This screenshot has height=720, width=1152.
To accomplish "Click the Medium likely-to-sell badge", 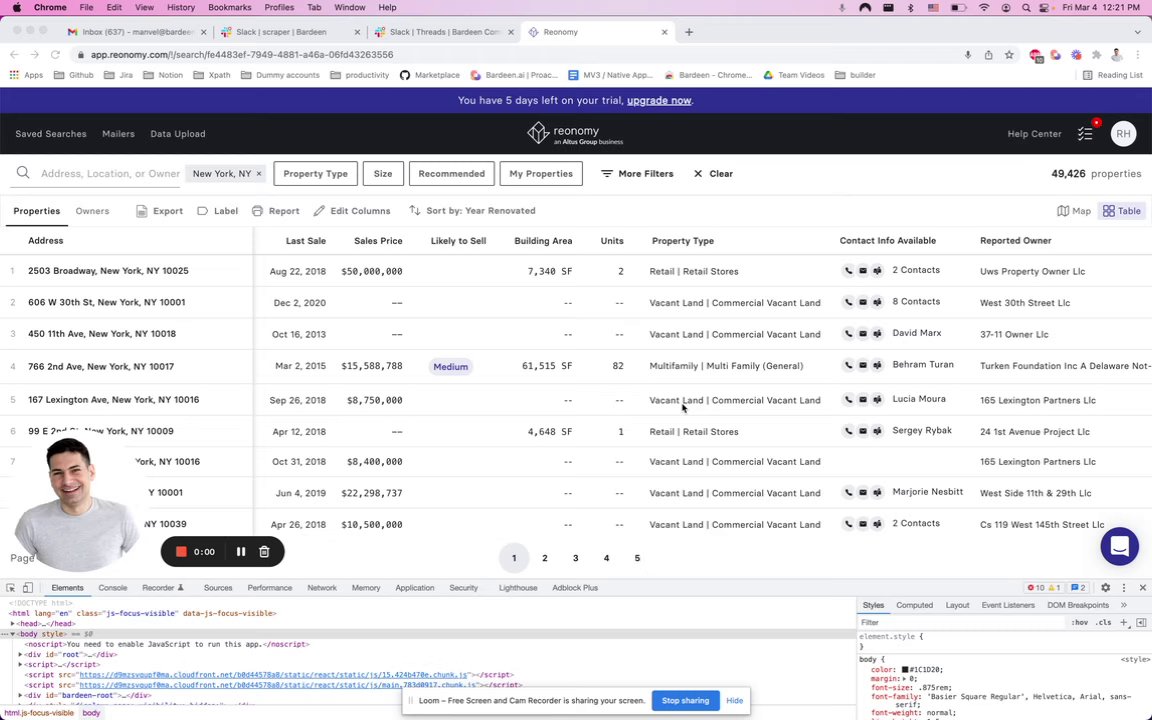I will click(x=450, y=367).
